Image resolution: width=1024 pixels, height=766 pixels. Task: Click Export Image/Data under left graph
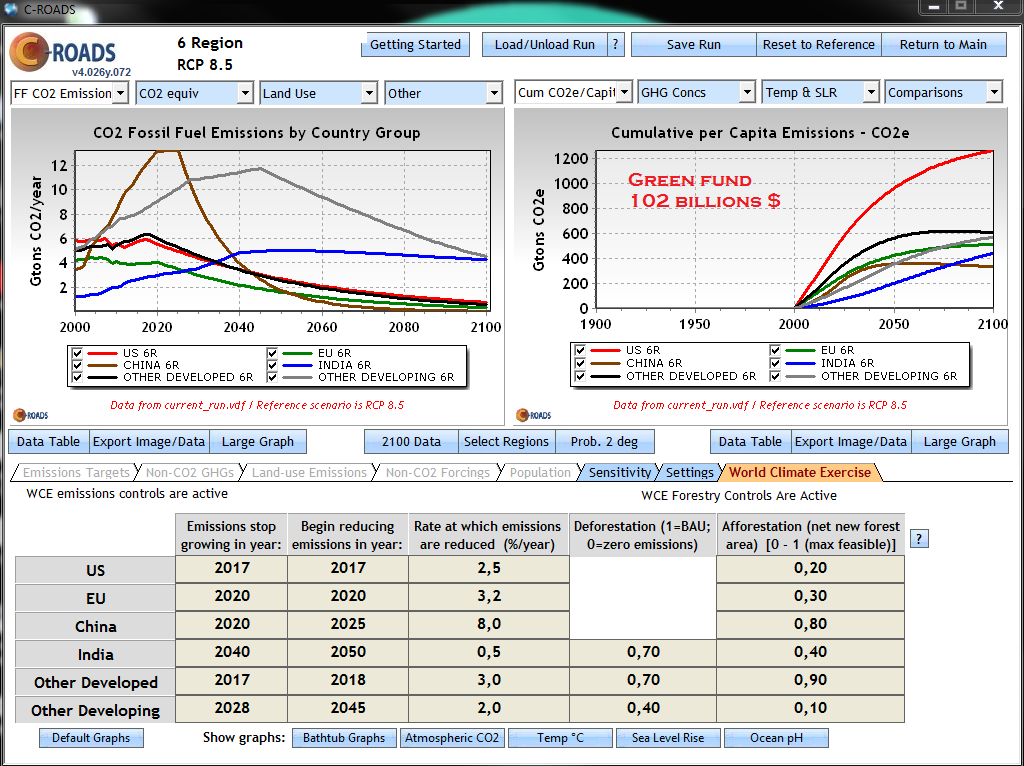(149, 441)
